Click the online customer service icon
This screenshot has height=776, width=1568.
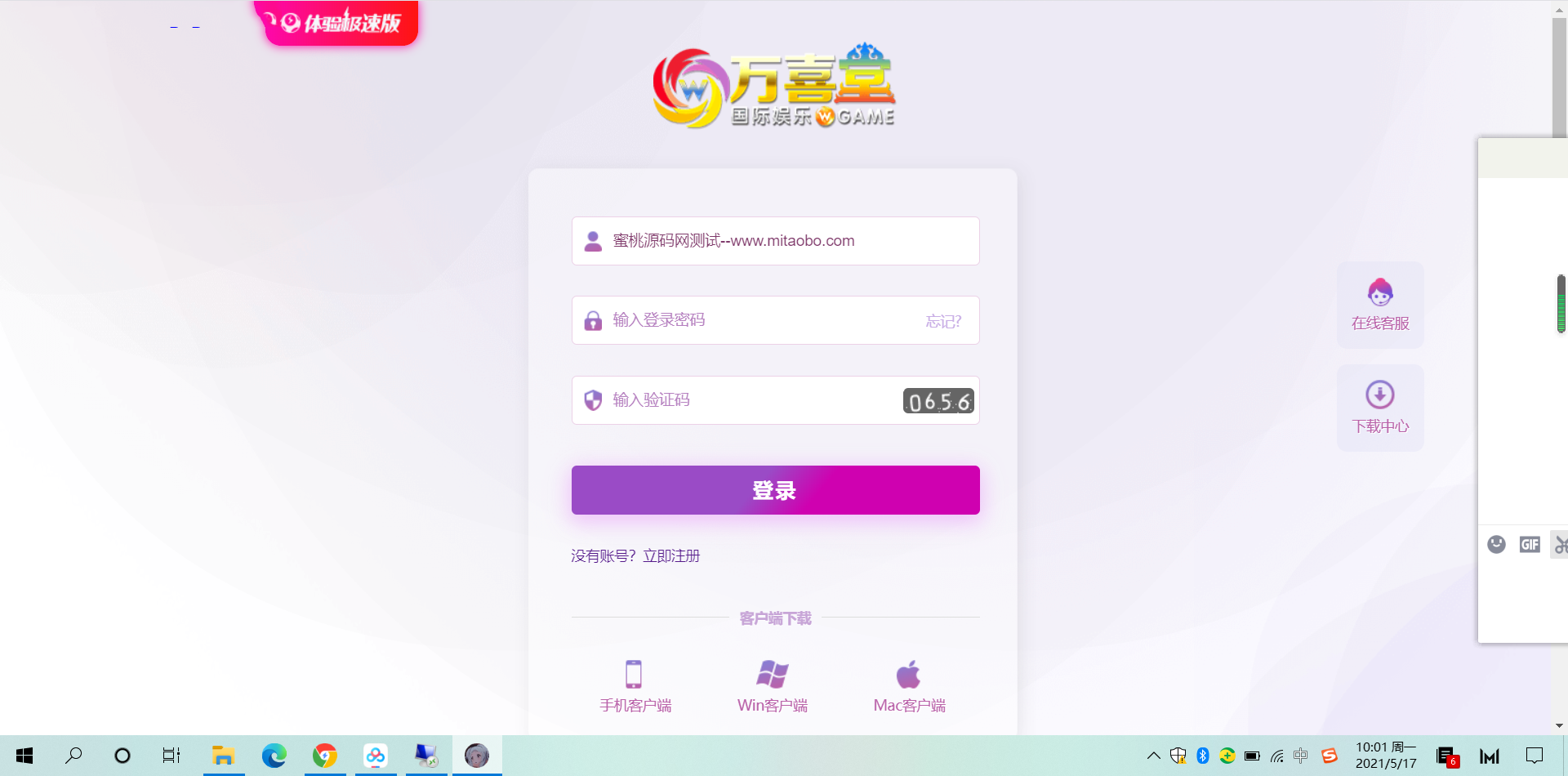[x=1379, y=292]
